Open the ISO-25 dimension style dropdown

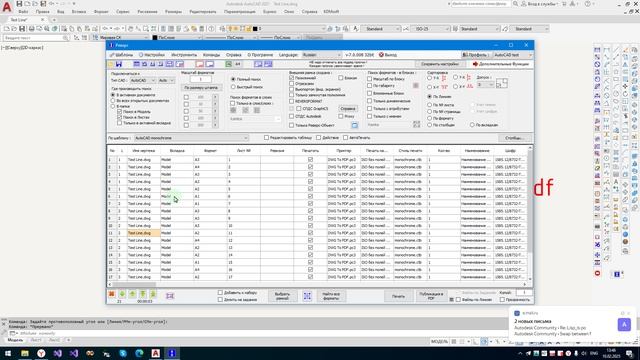point(429,29)
